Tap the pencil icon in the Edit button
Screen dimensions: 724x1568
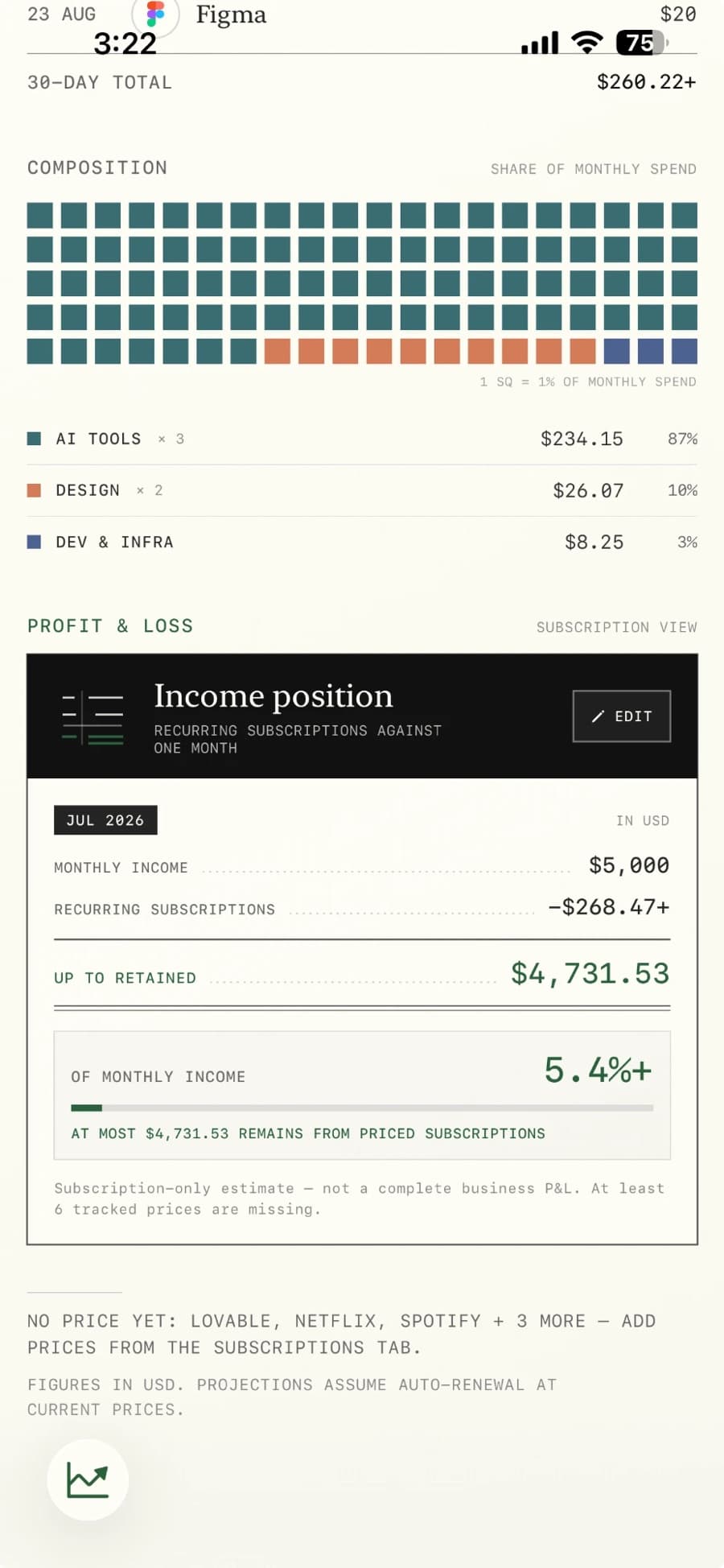point(598,716)
